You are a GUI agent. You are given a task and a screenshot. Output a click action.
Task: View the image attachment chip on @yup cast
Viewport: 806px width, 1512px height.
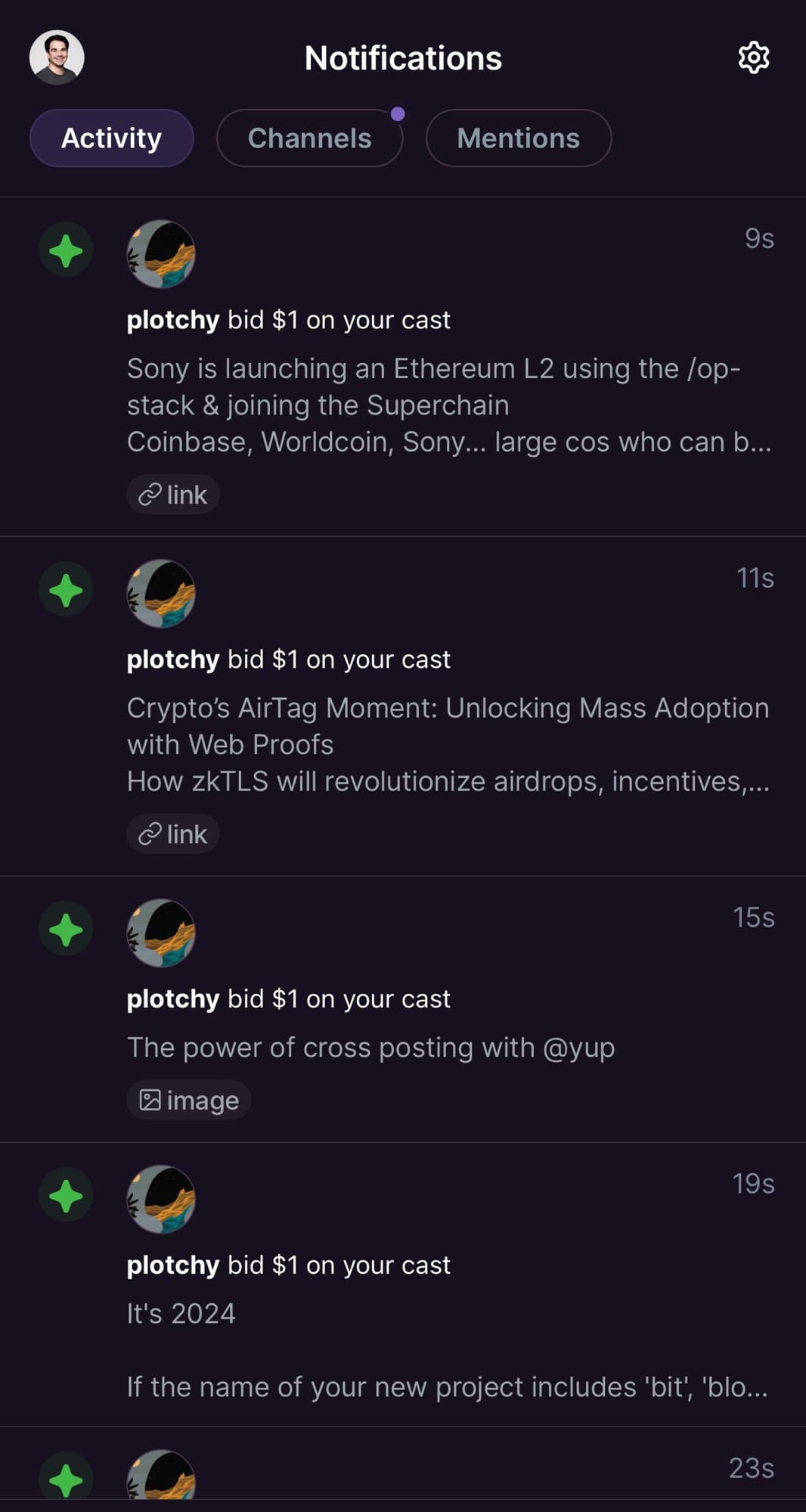click(x=189, y=1100)
